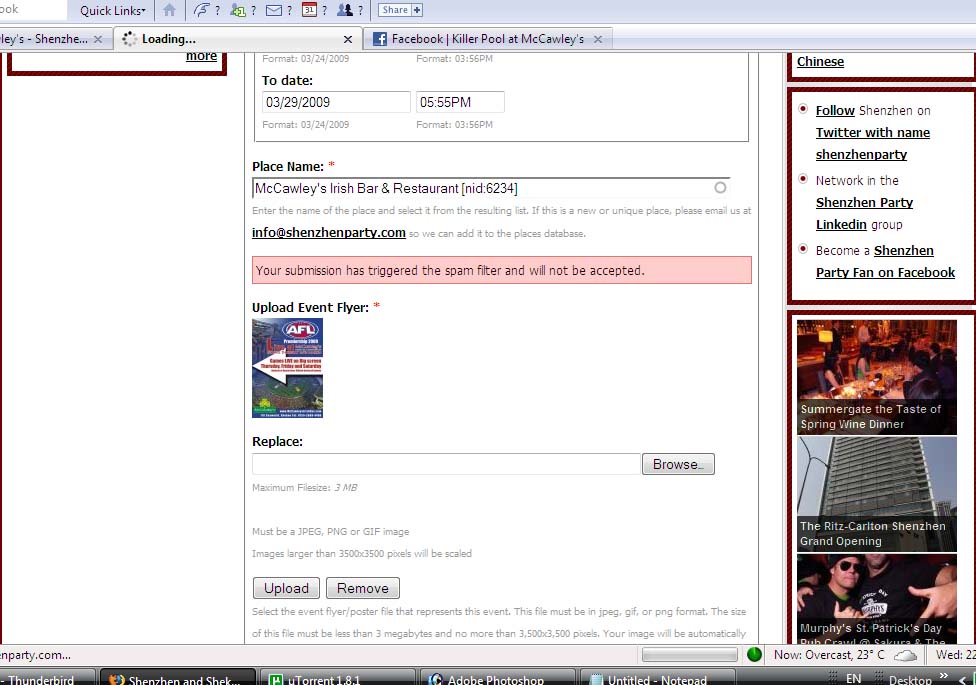Switch to Untitled - Notepad in taskbar
976x685 pixels.
click(657, 678)
